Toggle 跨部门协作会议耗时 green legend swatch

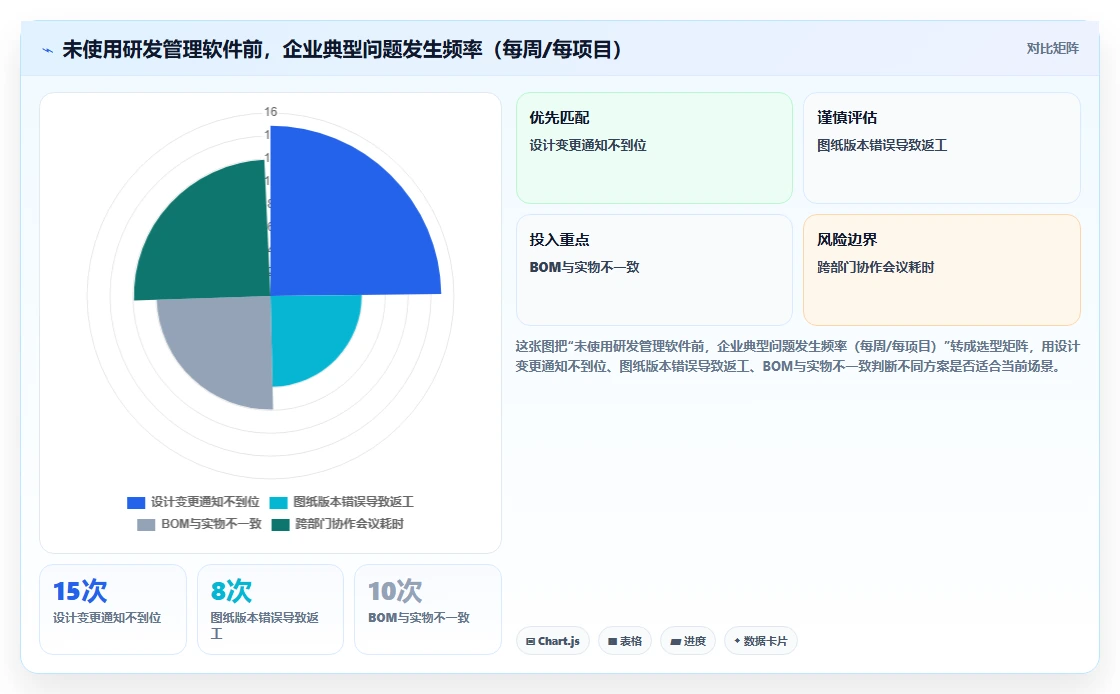click(x=280, y=525)
